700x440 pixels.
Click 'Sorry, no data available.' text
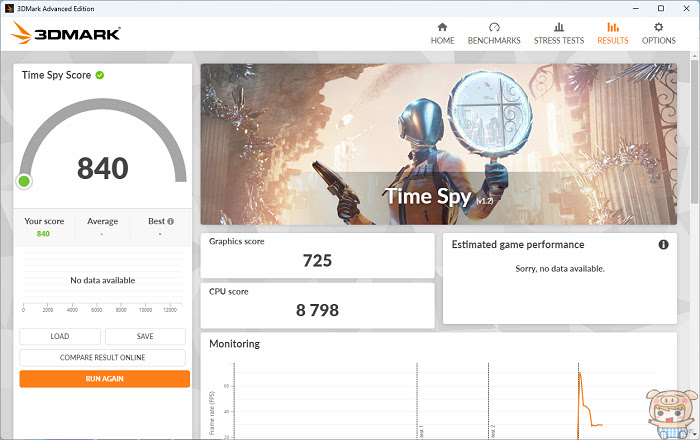point(560,269)
